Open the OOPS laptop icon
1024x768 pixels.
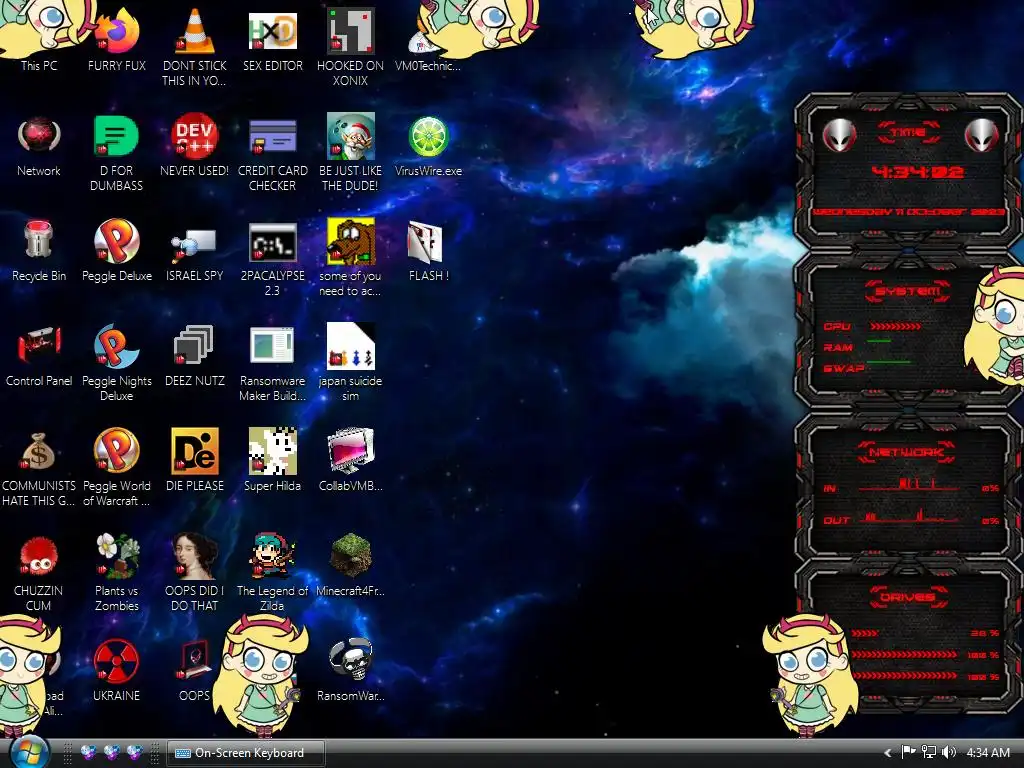[x=195, y=661]
